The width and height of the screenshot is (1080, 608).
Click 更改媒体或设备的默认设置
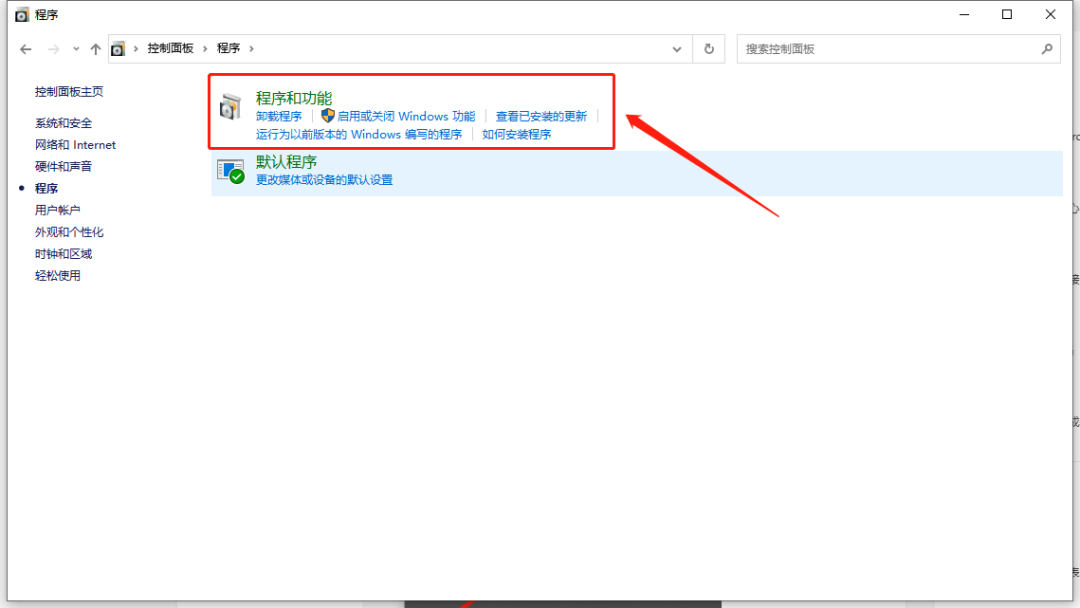(324, 180)
